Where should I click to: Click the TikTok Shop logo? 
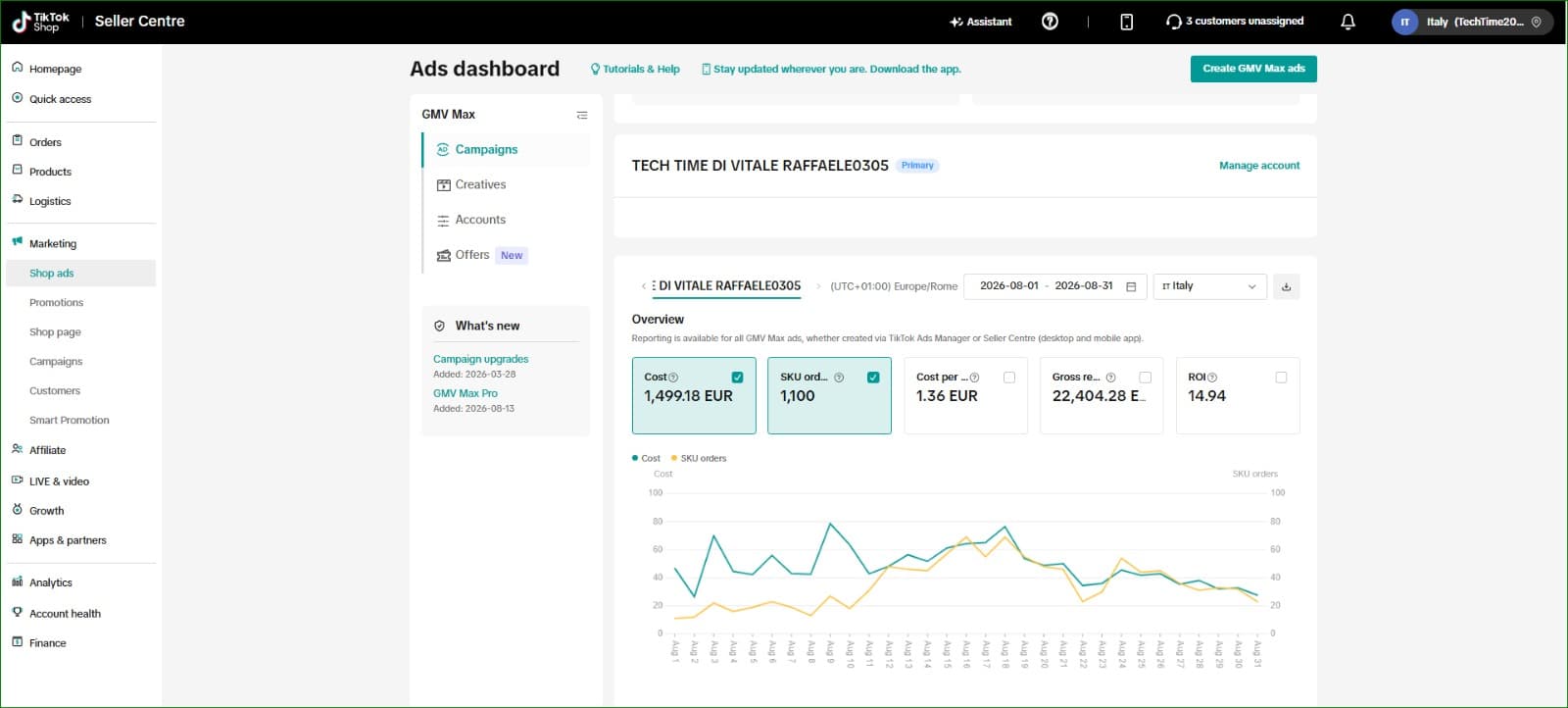(40, 22)
